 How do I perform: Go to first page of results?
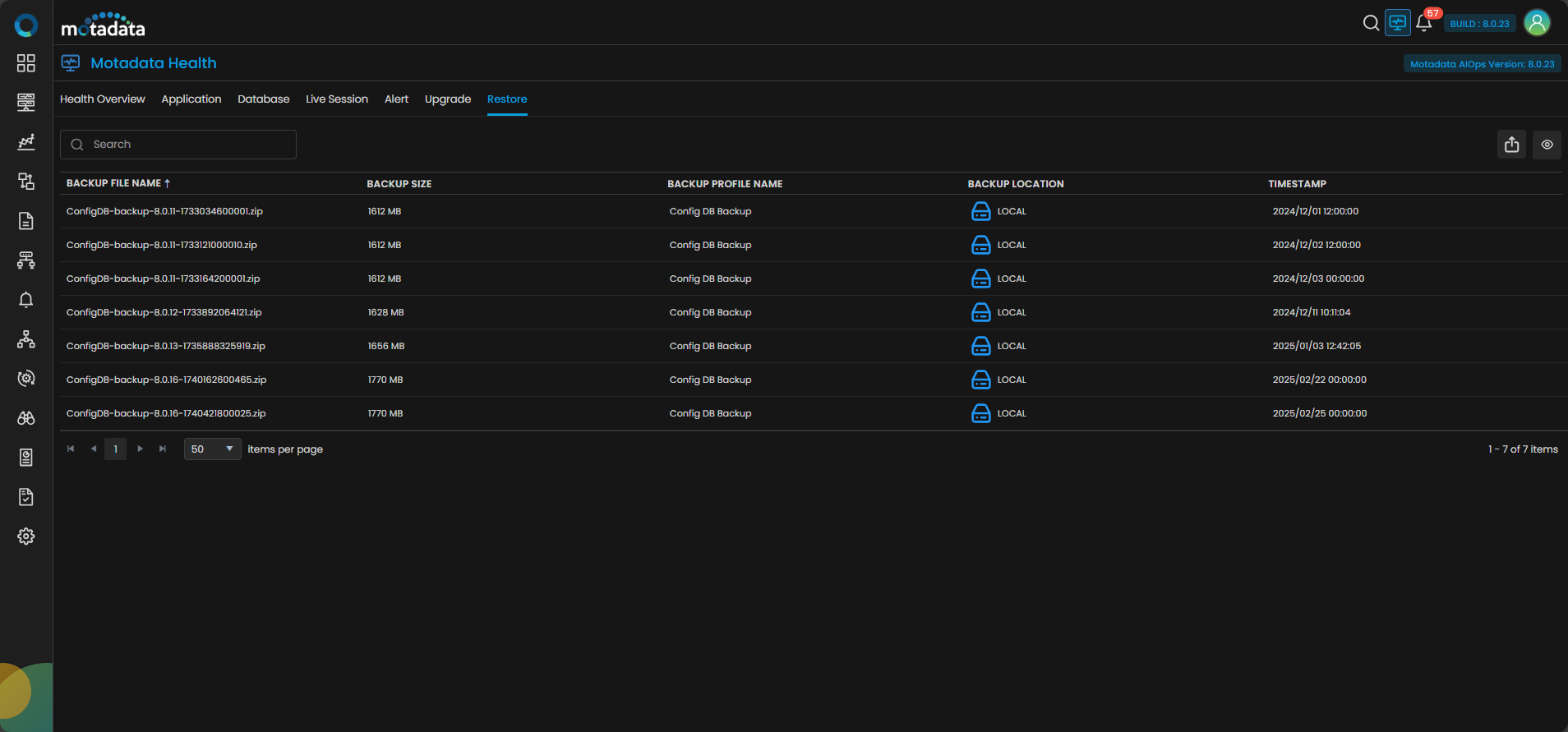click(x=71, y=449)
